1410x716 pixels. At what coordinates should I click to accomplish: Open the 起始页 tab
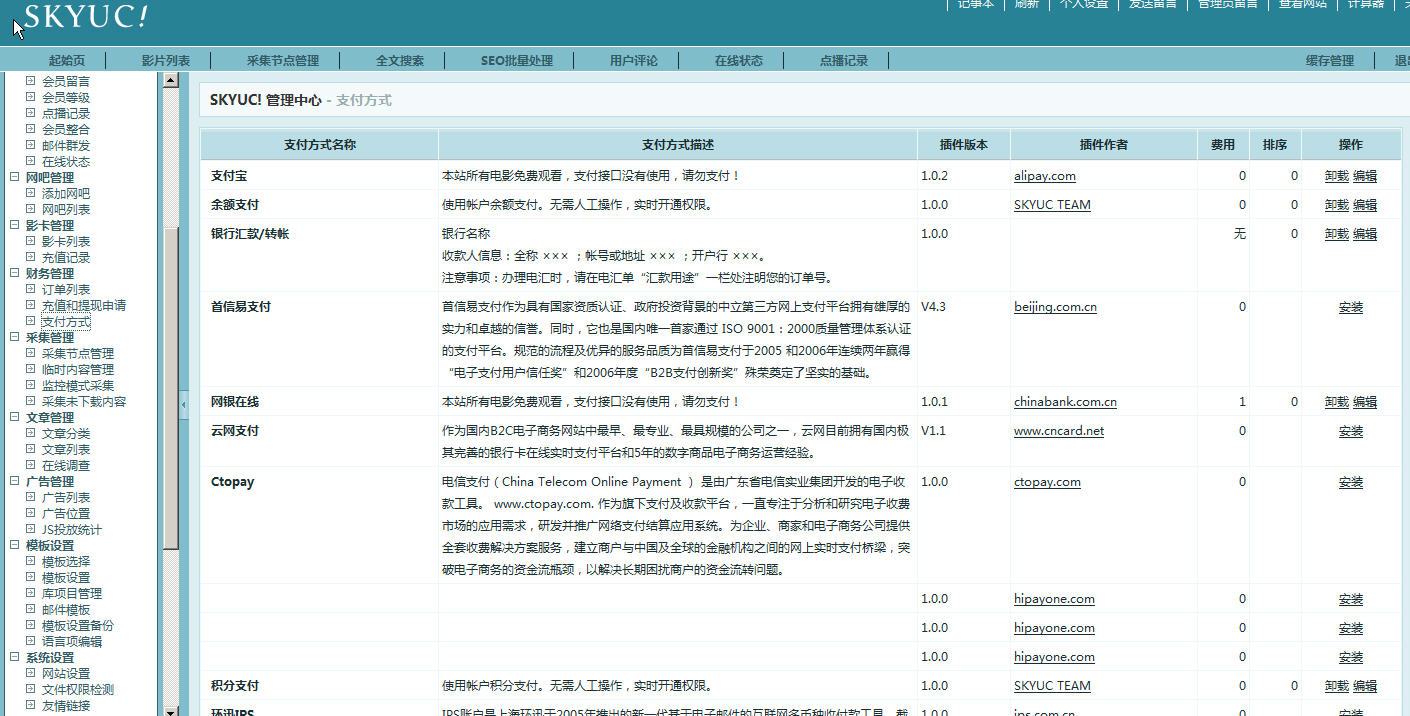(x=67, y=61)
